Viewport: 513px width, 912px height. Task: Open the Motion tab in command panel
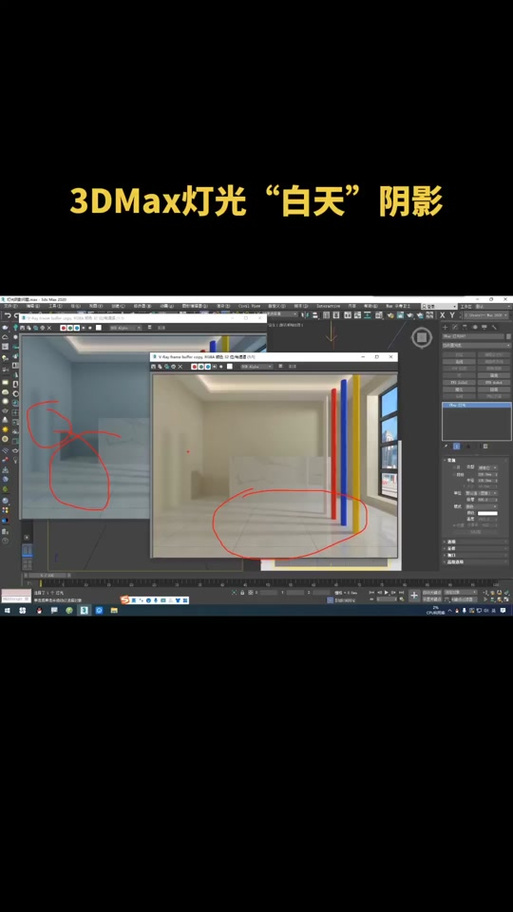point(475,327)
